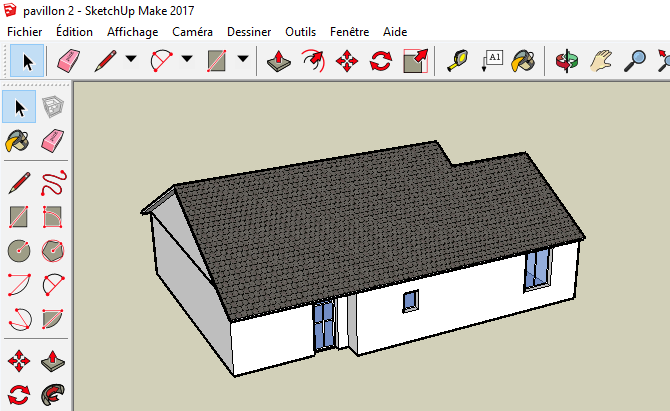
Task: Select the Tape Measure tool
Action: [458, 62]
